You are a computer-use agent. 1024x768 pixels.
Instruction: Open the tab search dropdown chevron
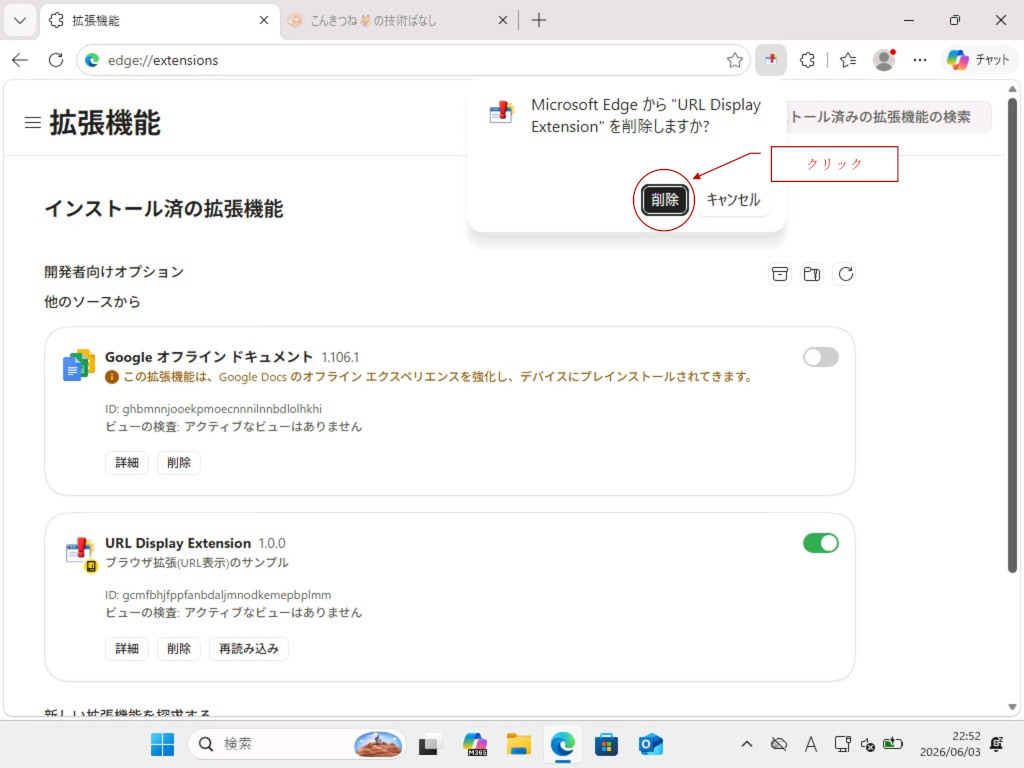[x=20, y=20]
